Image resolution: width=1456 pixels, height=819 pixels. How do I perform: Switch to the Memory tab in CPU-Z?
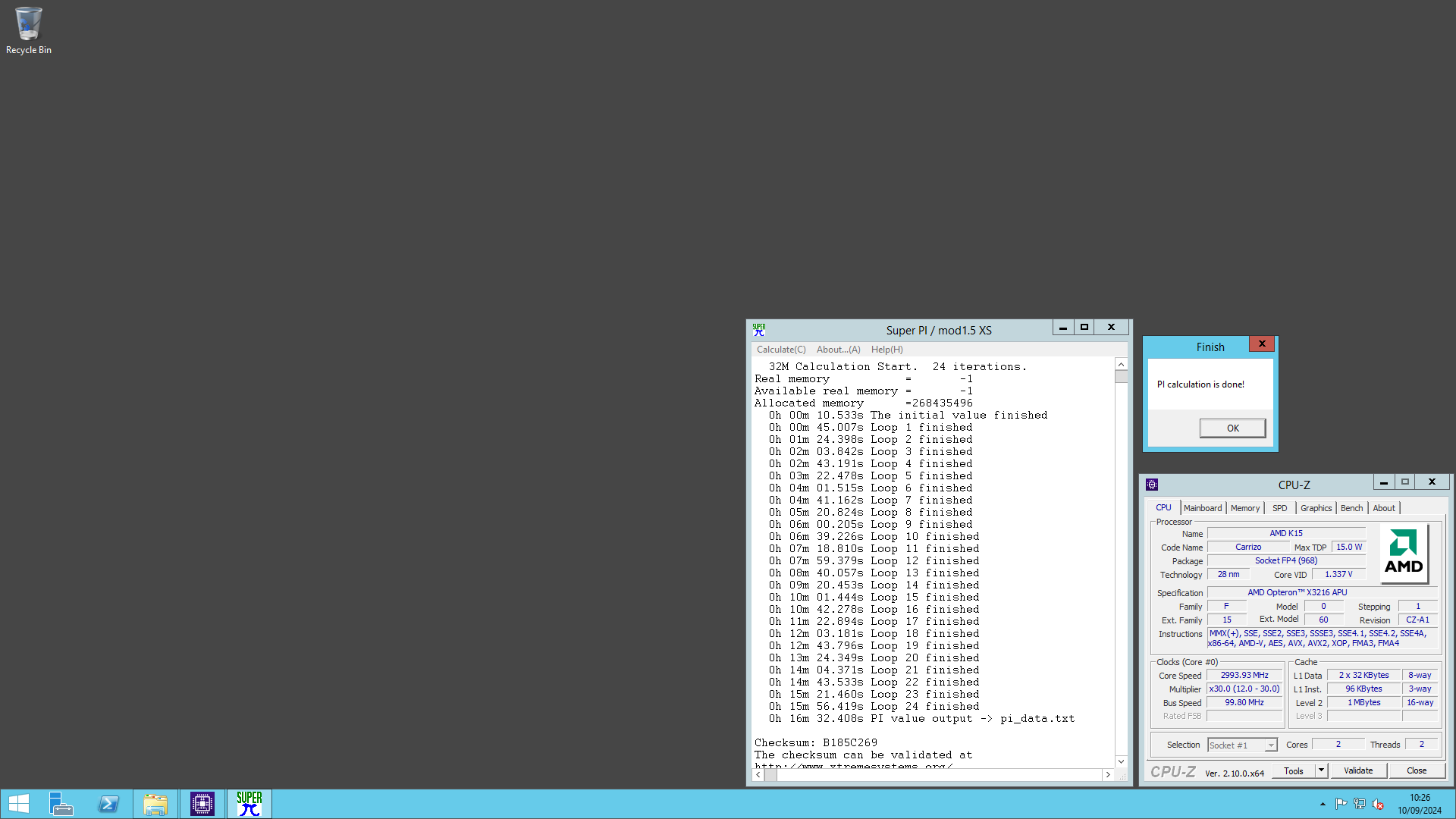1245,508
